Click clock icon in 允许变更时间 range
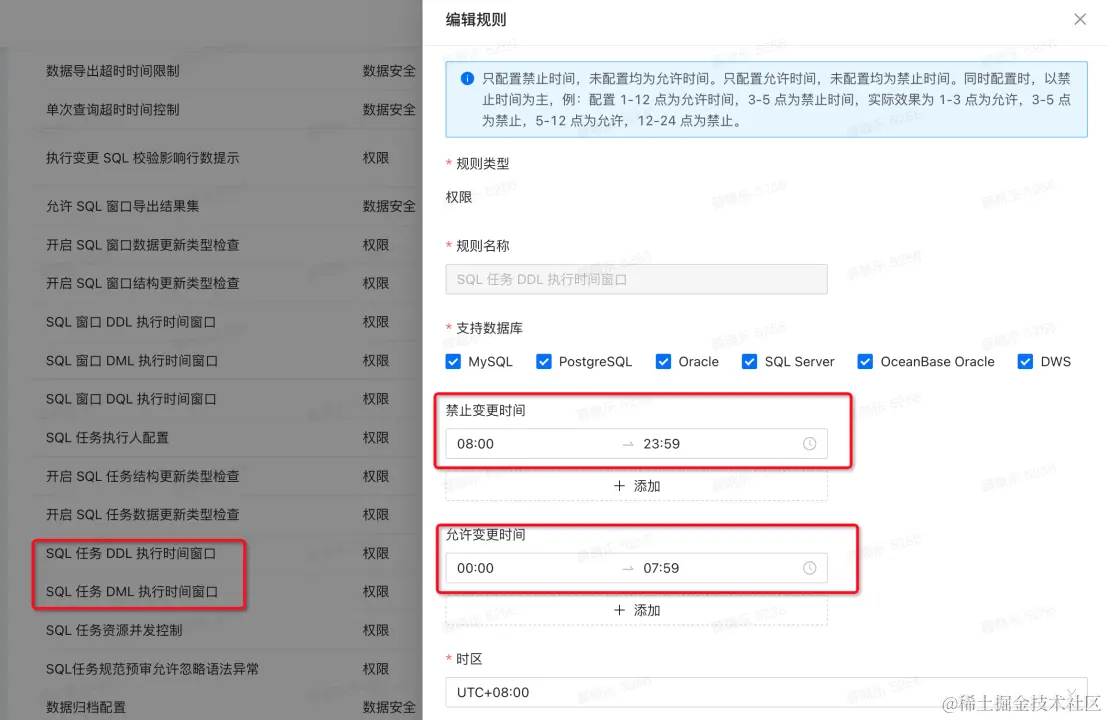This screenshot has height=720, width=1108. (809, 568)
